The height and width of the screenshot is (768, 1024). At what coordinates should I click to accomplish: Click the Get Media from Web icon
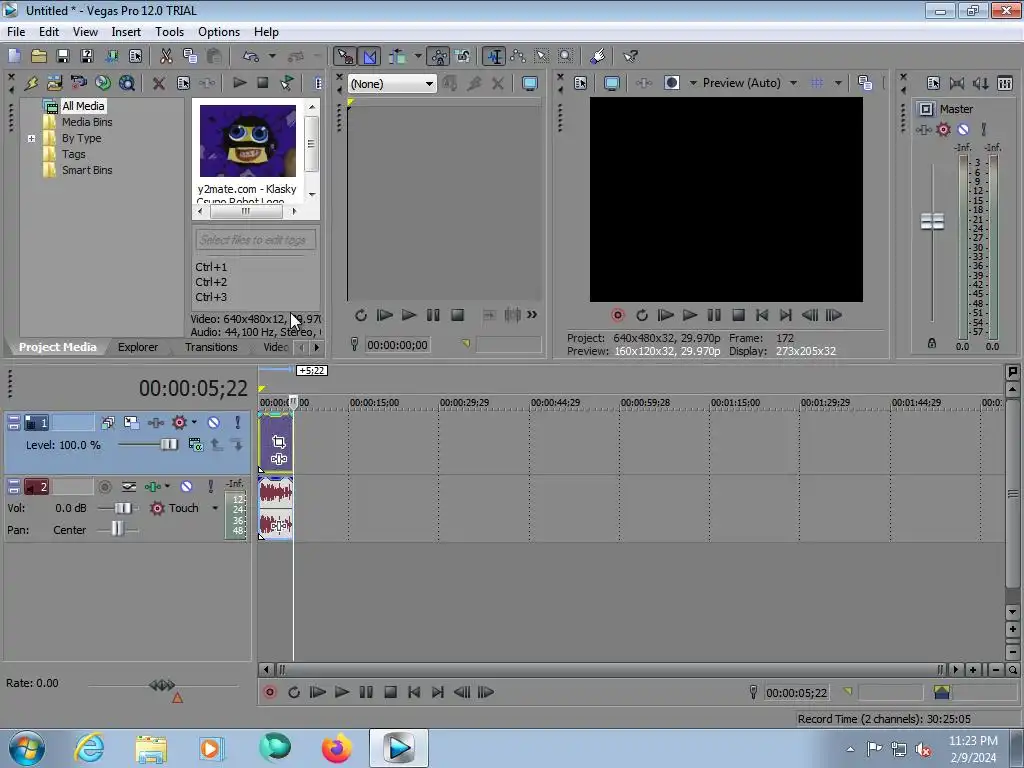(x=127, y=83)
